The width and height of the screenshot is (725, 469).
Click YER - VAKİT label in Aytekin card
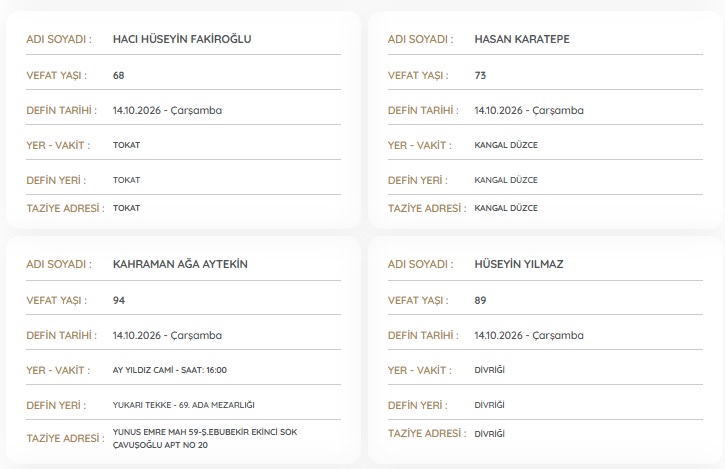tap(58, 370)
